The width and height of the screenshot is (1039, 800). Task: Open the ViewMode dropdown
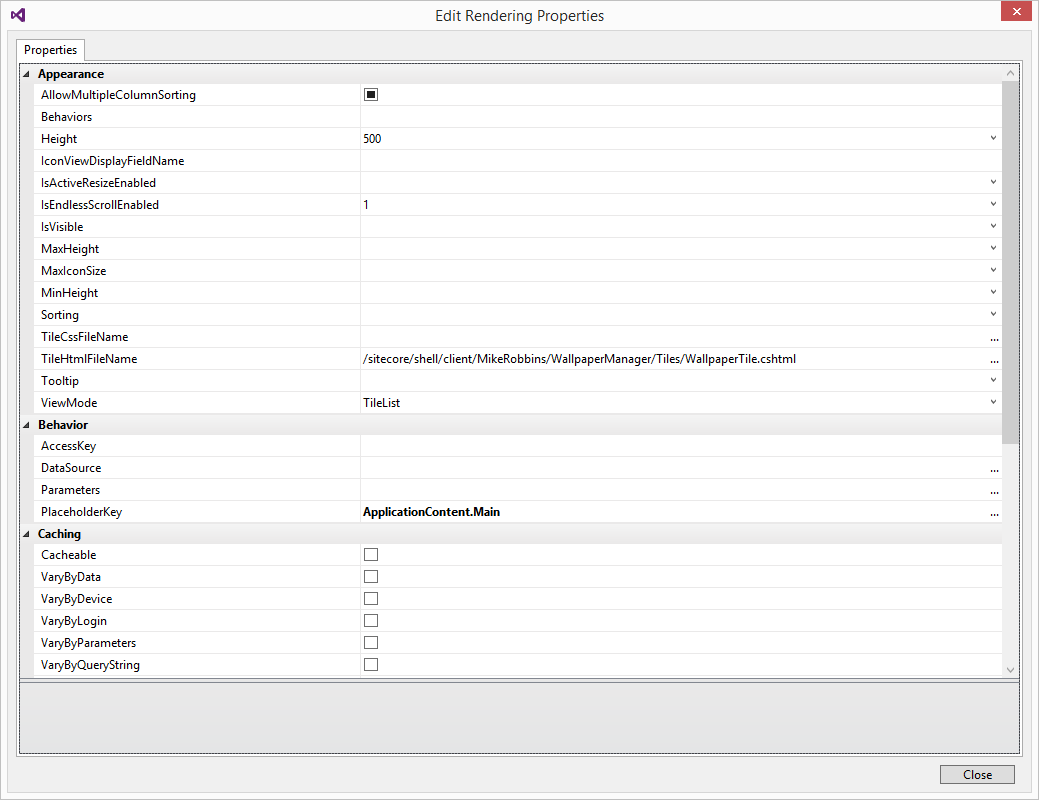pyautogui.click(x=993, y=401)
